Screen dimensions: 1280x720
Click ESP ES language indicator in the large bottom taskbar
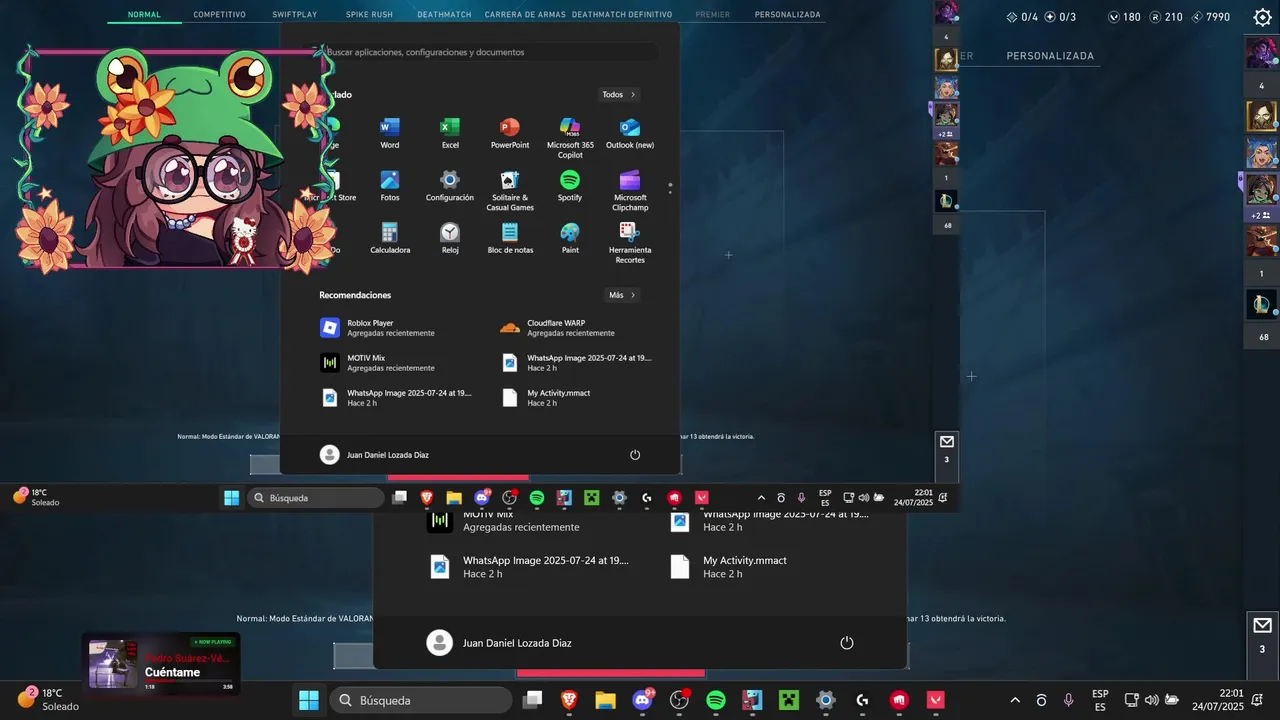1100,700
